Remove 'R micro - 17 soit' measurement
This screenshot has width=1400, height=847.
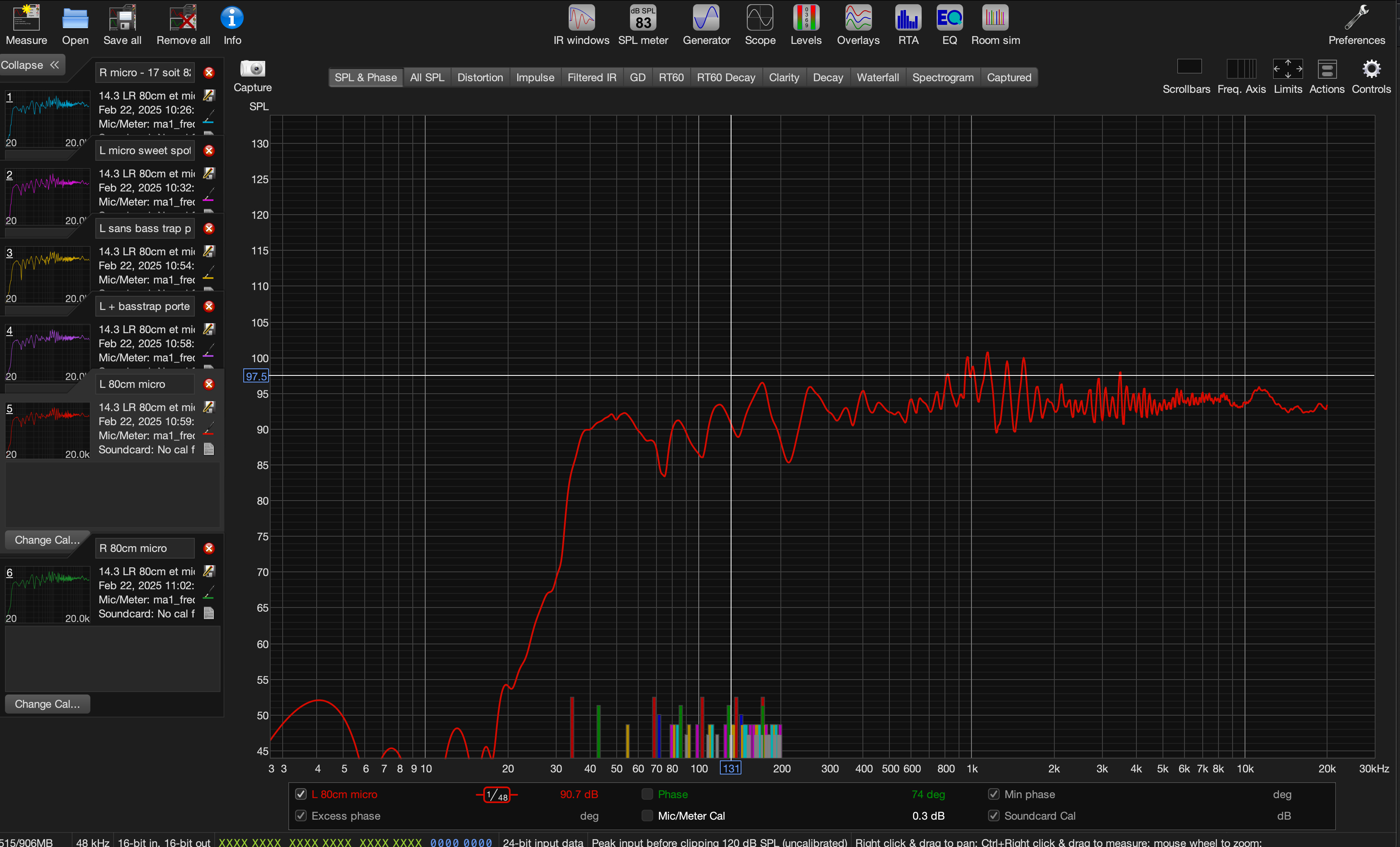208,73
